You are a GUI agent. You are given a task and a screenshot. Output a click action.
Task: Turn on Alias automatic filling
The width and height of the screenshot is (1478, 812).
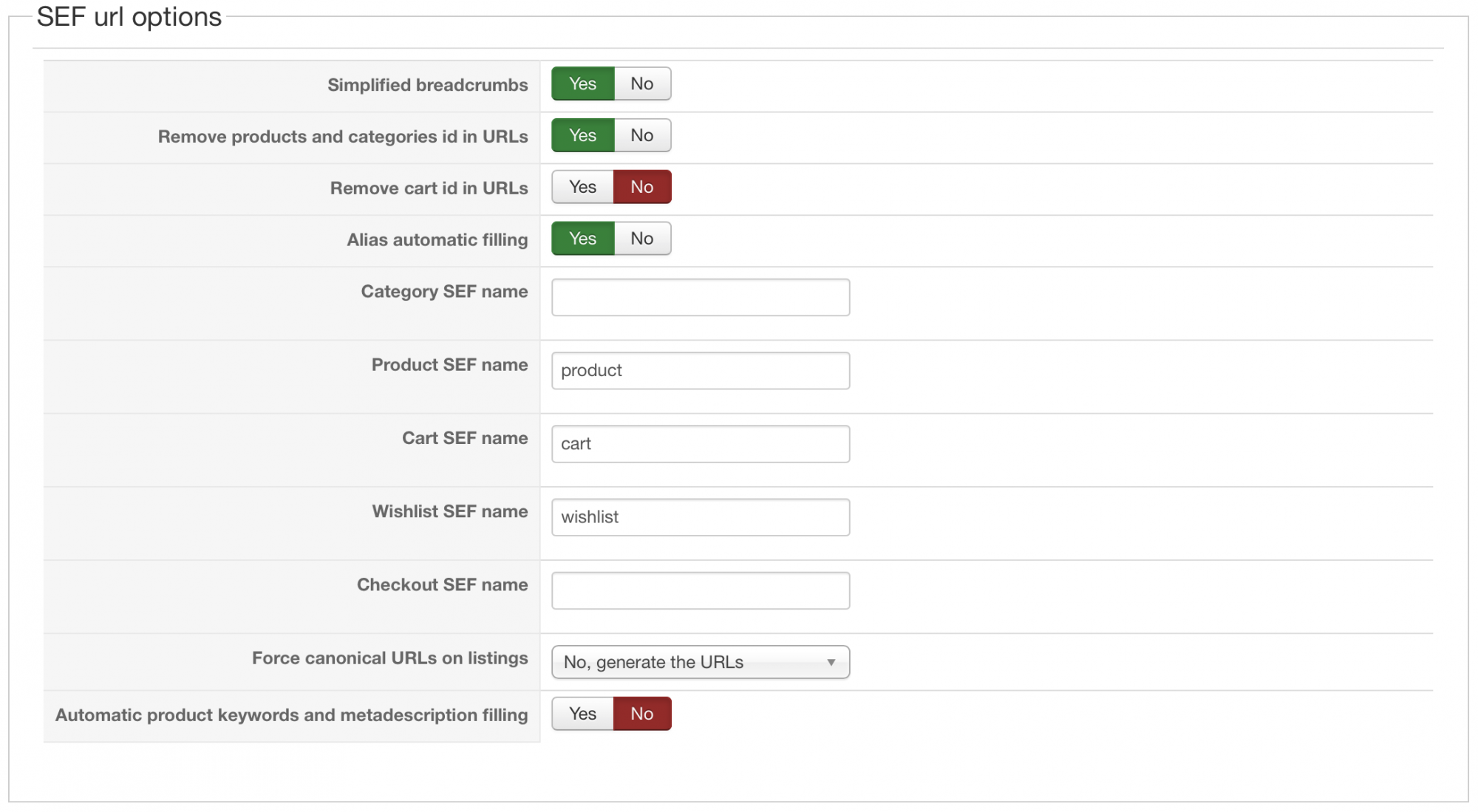[582, 239]
